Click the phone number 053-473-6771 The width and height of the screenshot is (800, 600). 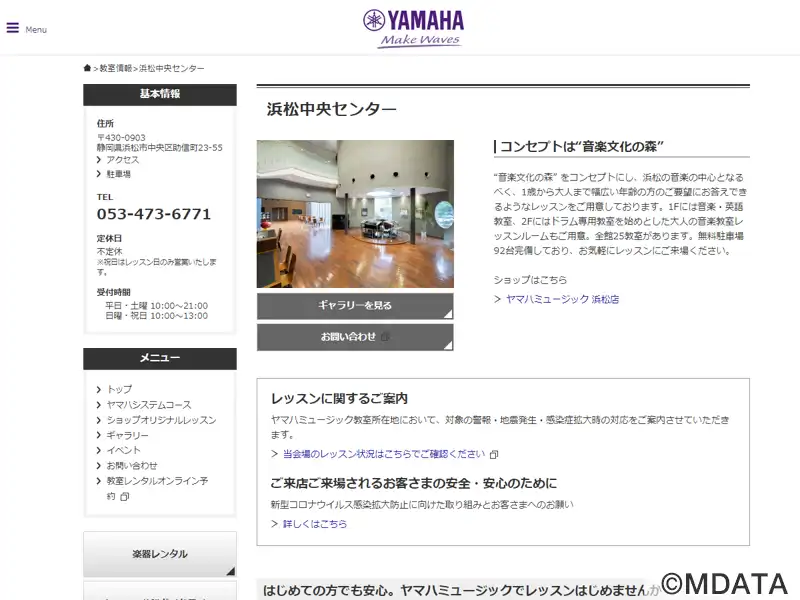coord(154,214)
